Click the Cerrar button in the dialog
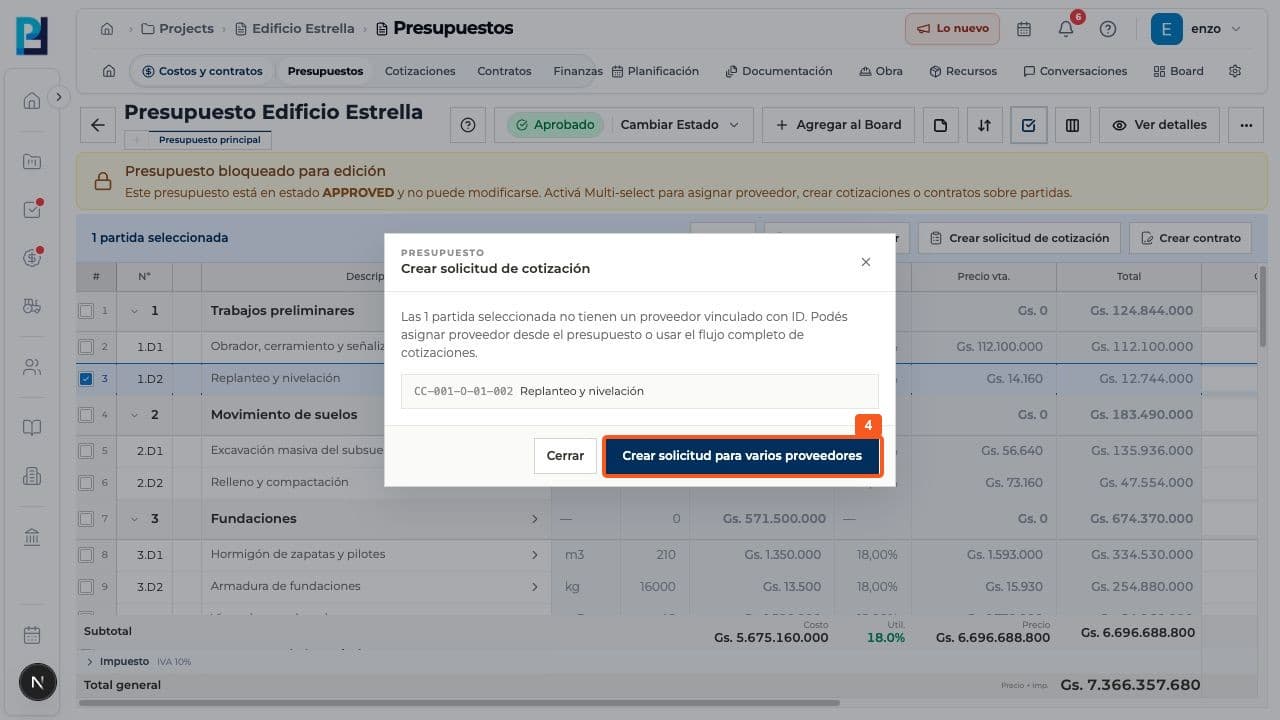 coord(565,456)
